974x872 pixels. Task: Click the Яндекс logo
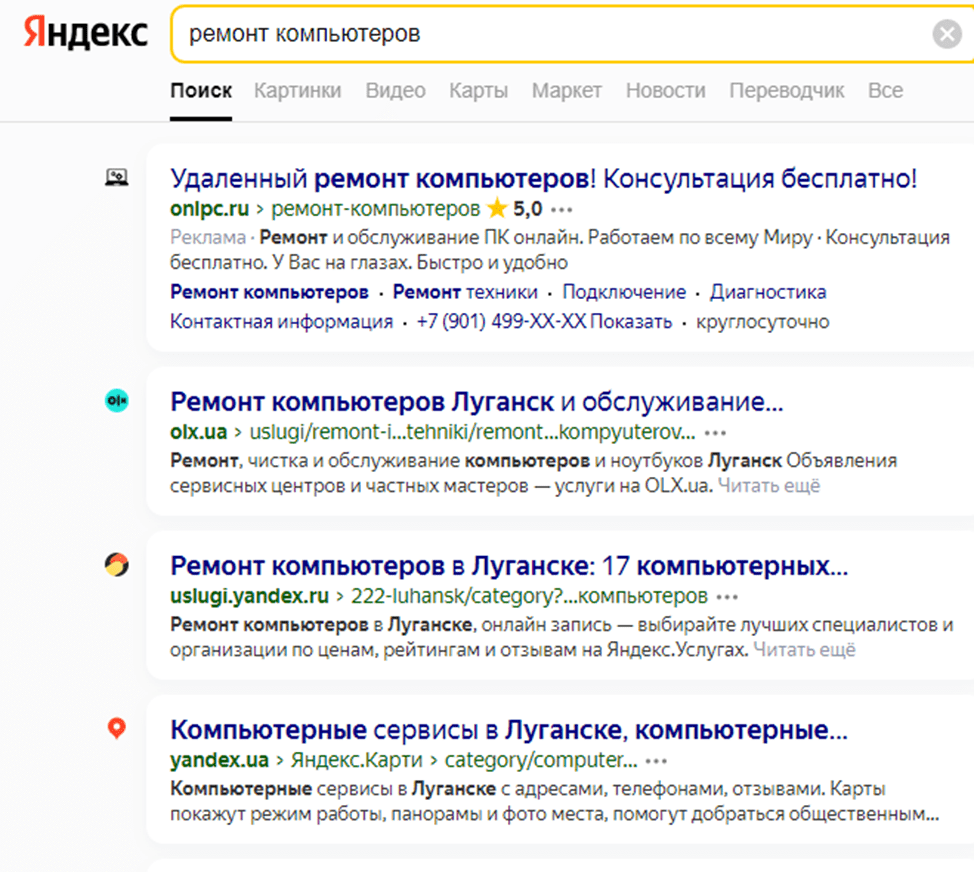point(86,33)
